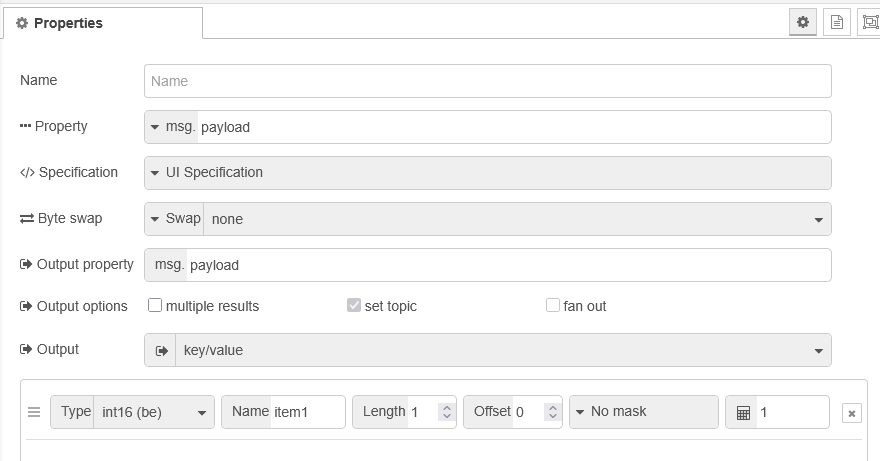Click the Name input field
The width and height of the screenshot is (880, 461).
pos(488,81)
